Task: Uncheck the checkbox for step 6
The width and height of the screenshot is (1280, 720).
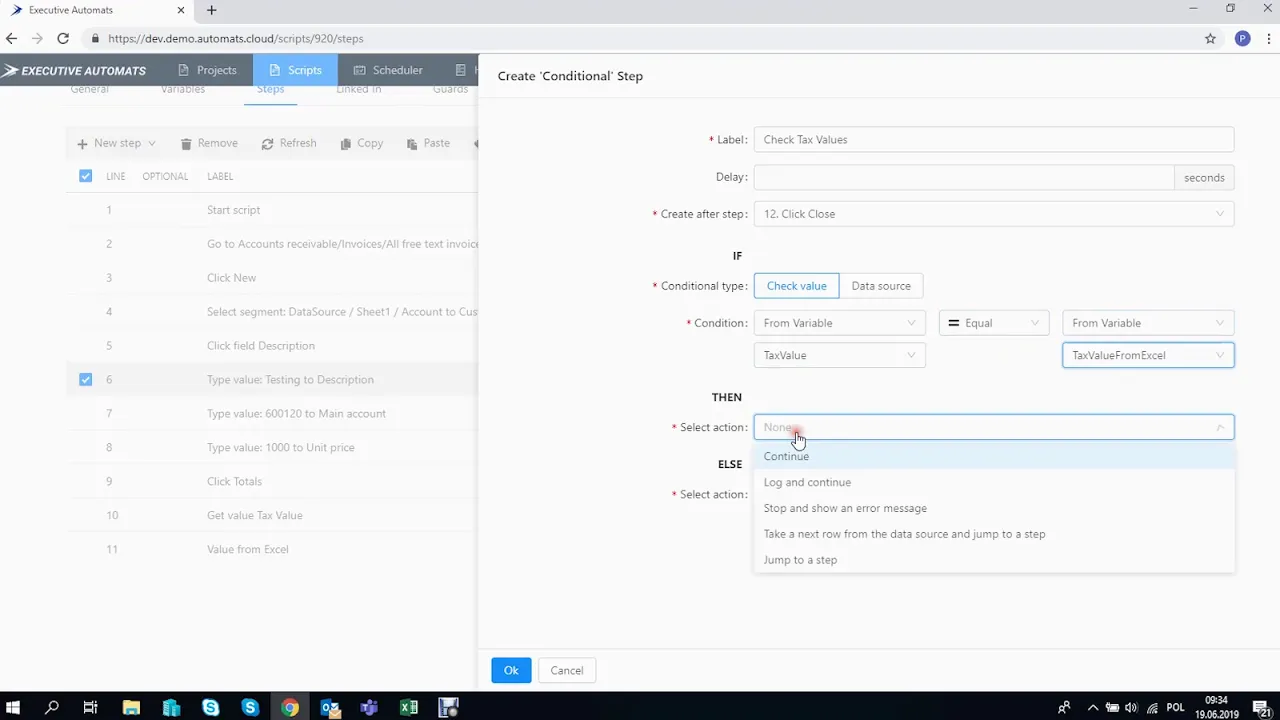Action: click(85, 379)
